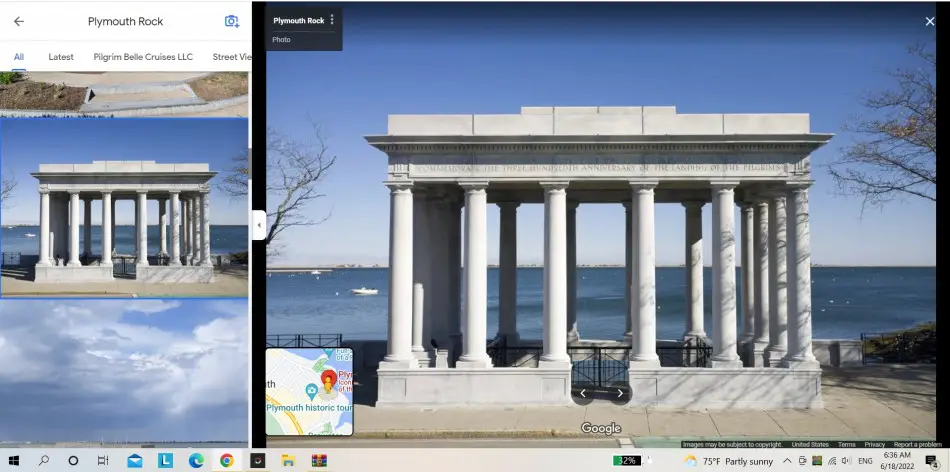Open the Pilgrim Belle Cruises LLC tab

143,57
